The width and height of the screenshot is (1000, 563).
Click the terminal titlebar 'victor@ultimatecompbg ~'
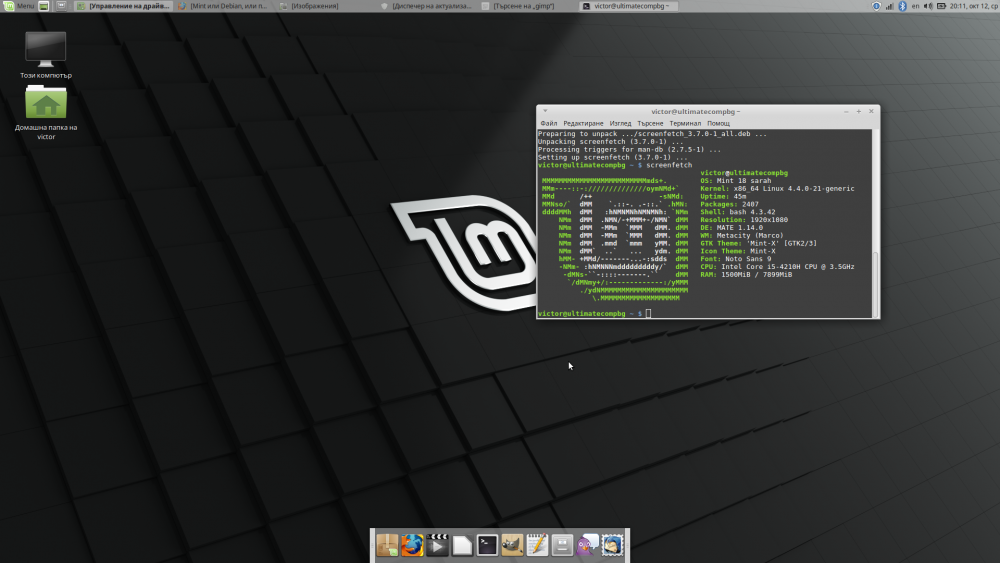coord(695,111)
